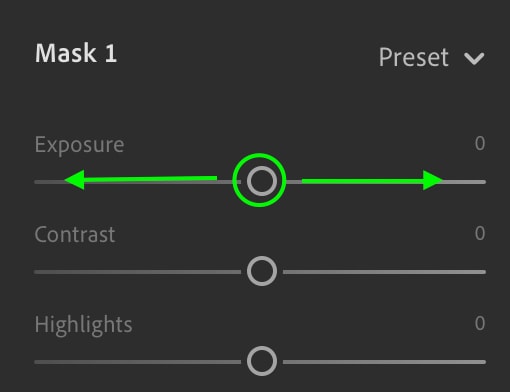Click Highlights track right of the handle
The image size is (510, 392).
click(x=384, y=362)
